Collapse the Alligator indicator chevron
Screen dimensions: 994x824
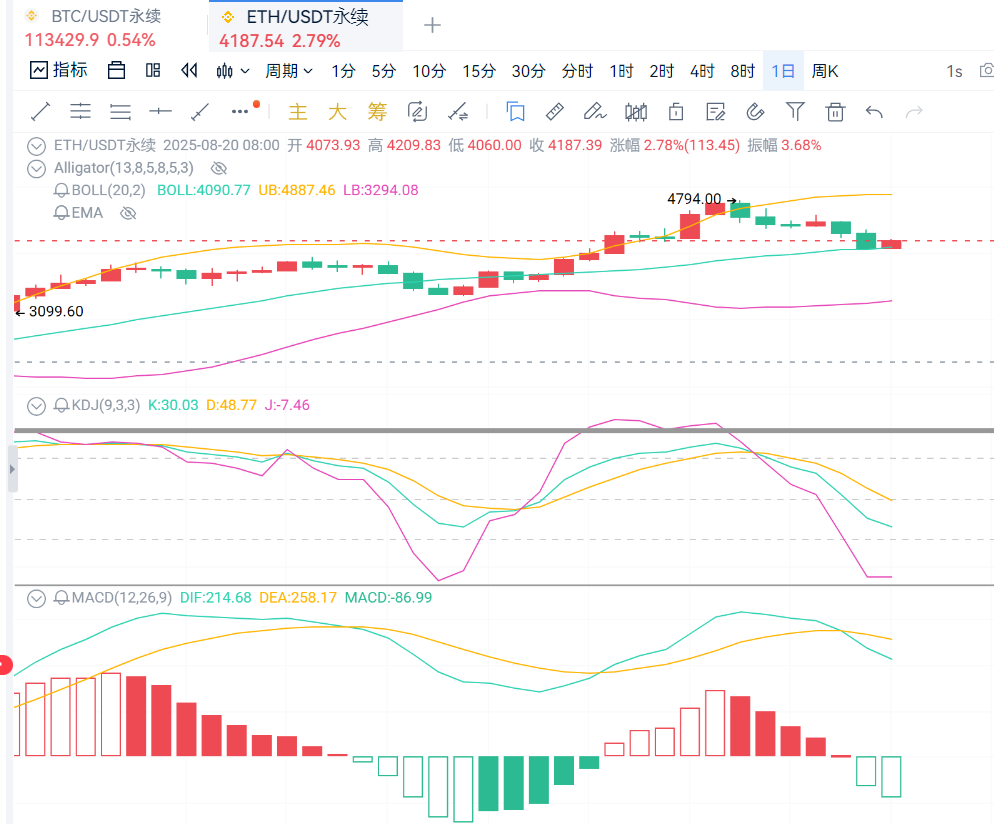click(36, 169)
